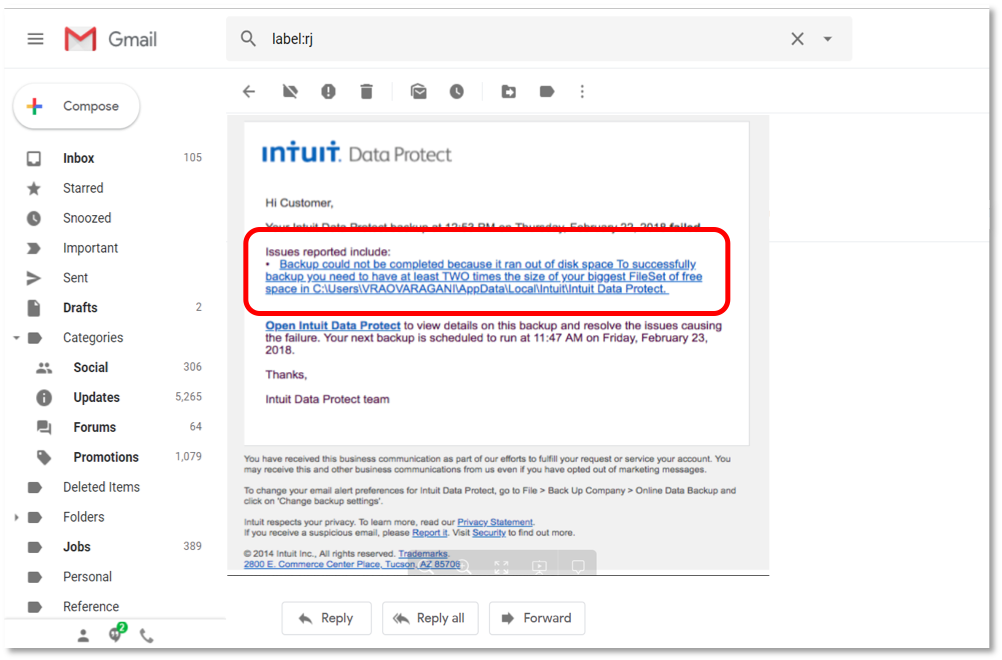Open the Personal label
Image resolution: width=1002 pixels, height=660 pixels.
pos(87,577)
